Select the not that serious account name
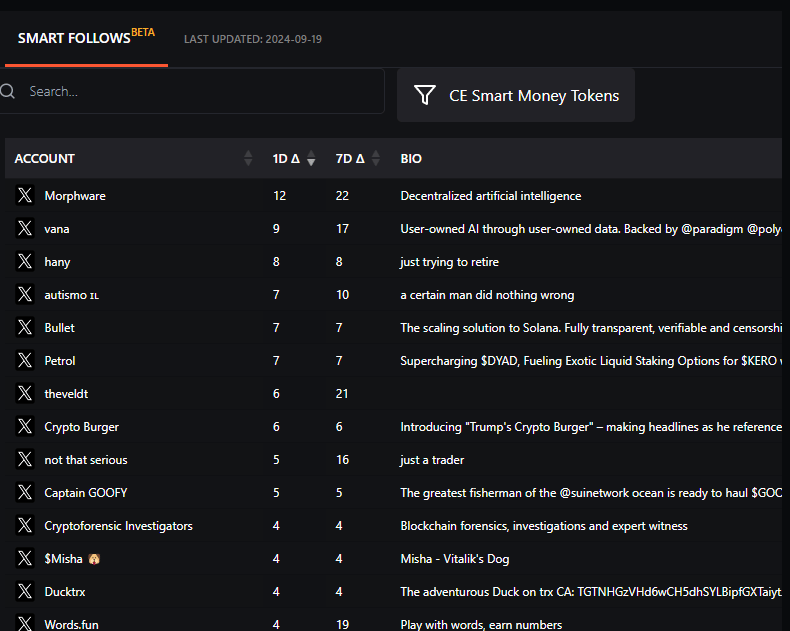This screenshot has width=790, height=631. pyautogui.click(x=86, y=460)
